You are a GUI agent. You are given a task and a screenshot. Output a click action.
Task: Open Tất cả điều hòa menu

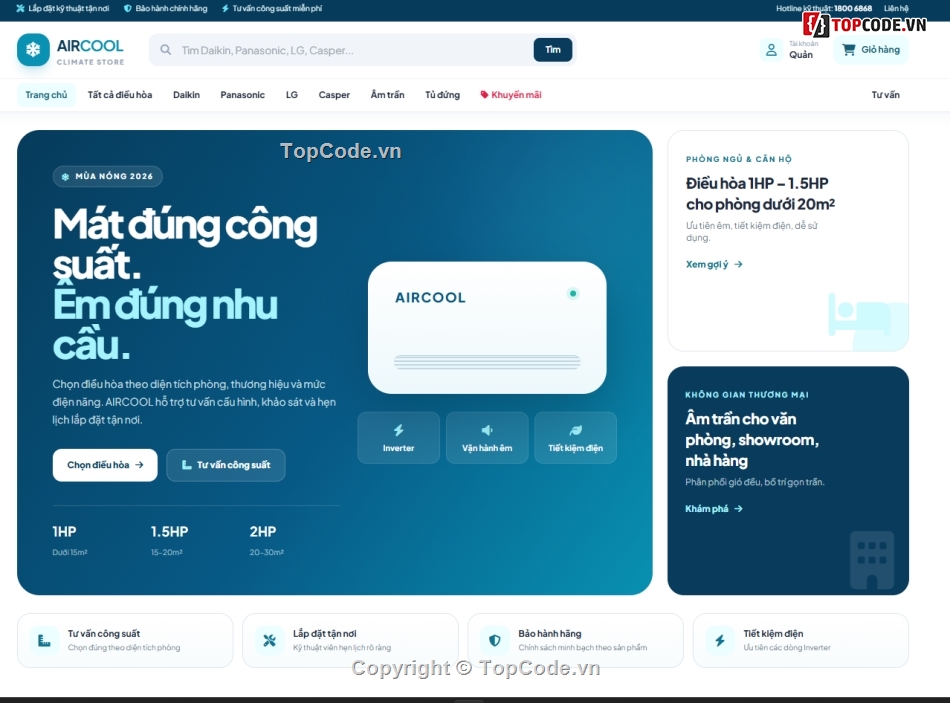point(120,95)
